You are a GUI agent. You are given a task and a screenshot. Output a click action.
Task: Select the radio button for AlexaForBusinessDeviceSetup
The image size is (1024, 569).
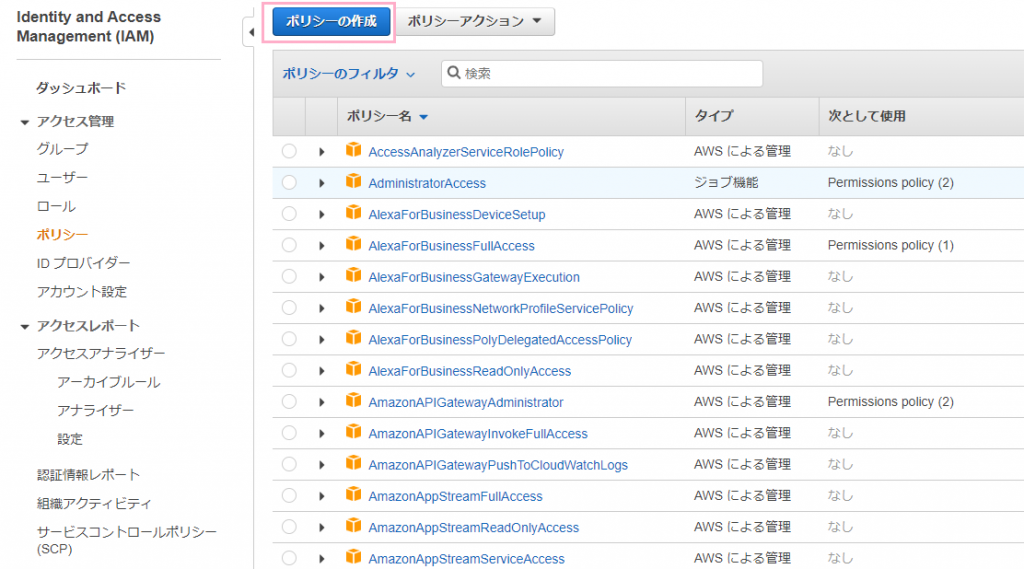289,214
